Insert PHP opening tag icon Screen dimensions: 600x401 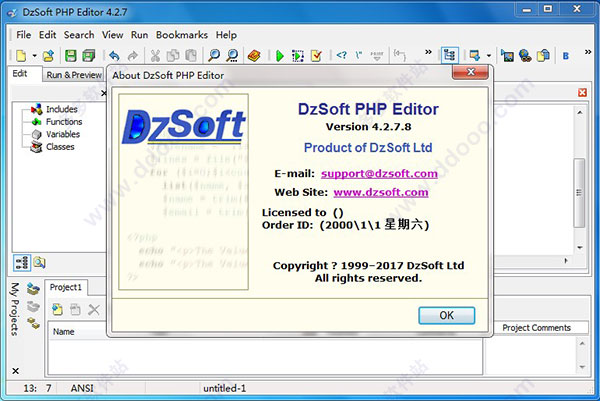point(341,55)
